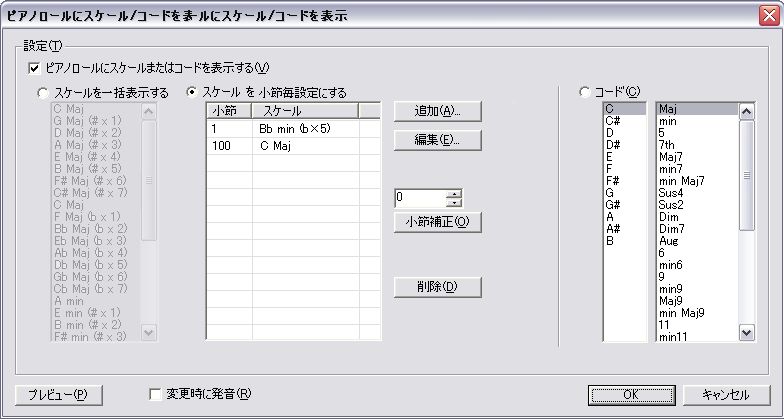Select chord type min Maj7

698,181
